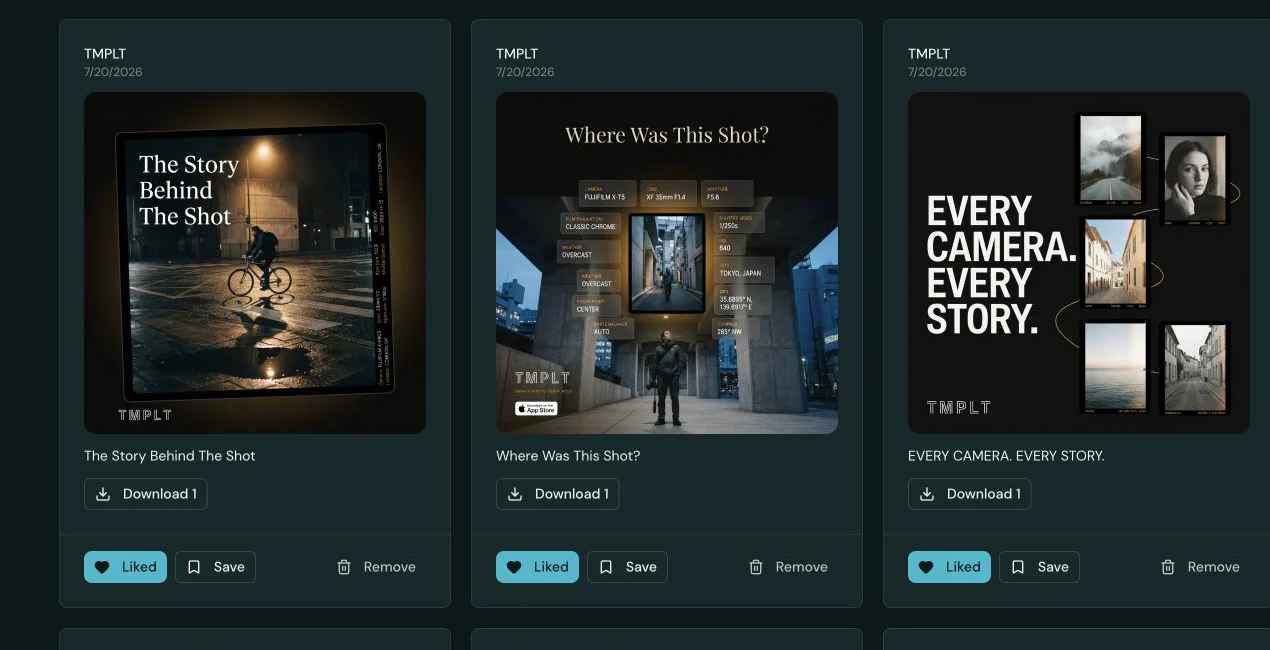Click TMPLT author name above the cyclist photo
Viewport: 1270px width, 650px height.
(105, 54)
